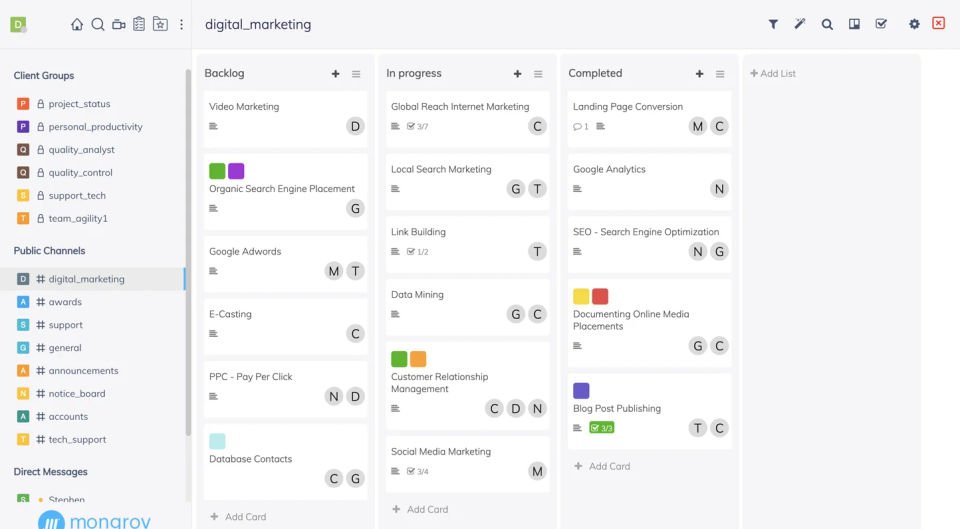Click the purple label on Organic Search Engine Placement
960x529 pixels.
coord(236,171)
